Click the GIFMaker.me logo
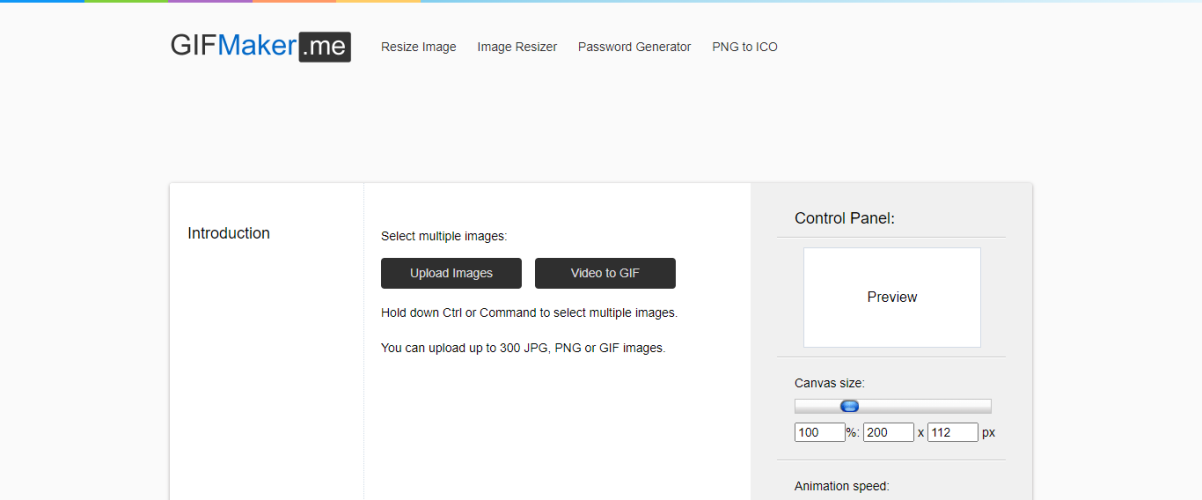Viewport: 1202px width, 500px height. [x=260, y=46]
